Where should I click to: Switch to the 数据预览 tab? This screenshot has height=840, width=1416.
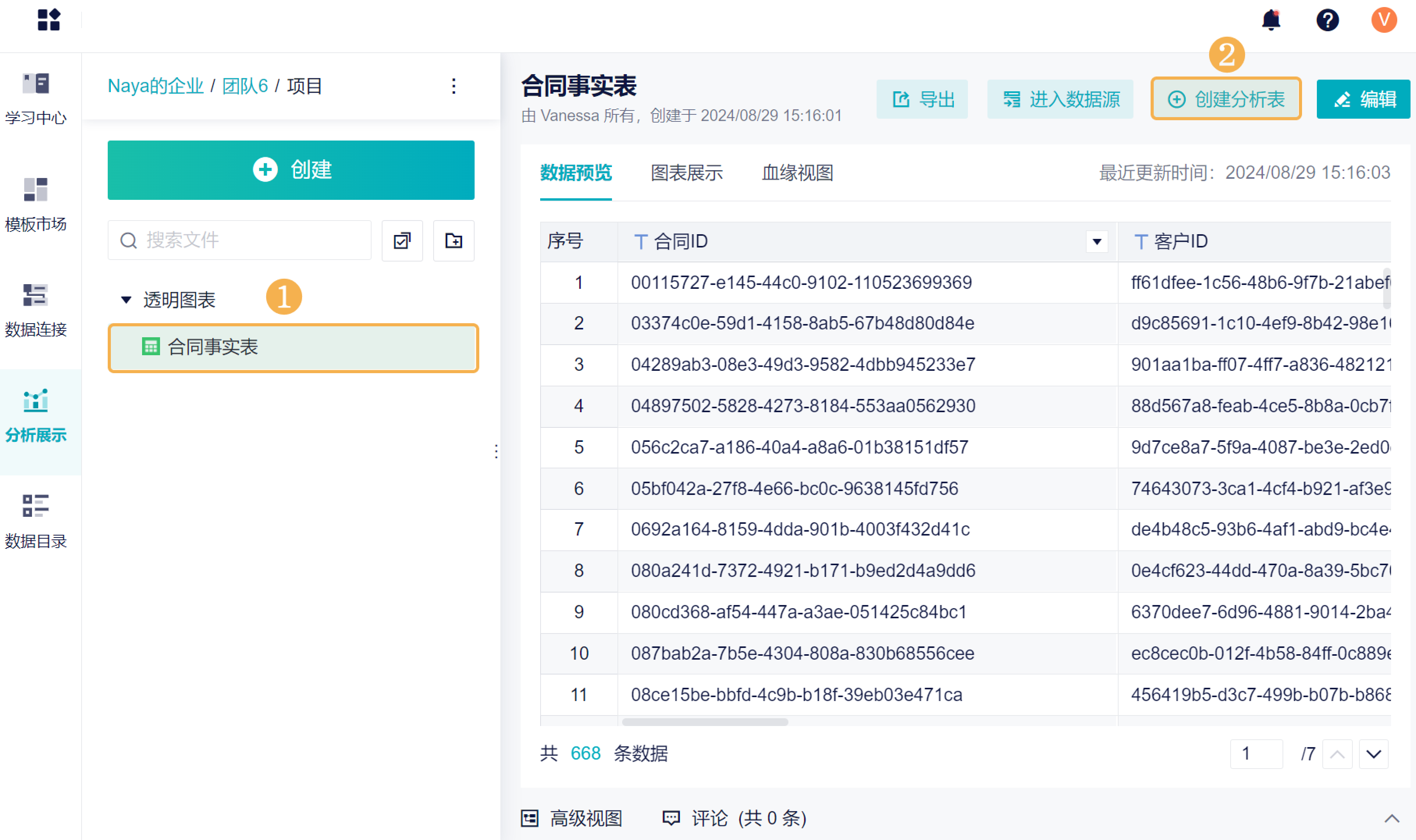576,173
